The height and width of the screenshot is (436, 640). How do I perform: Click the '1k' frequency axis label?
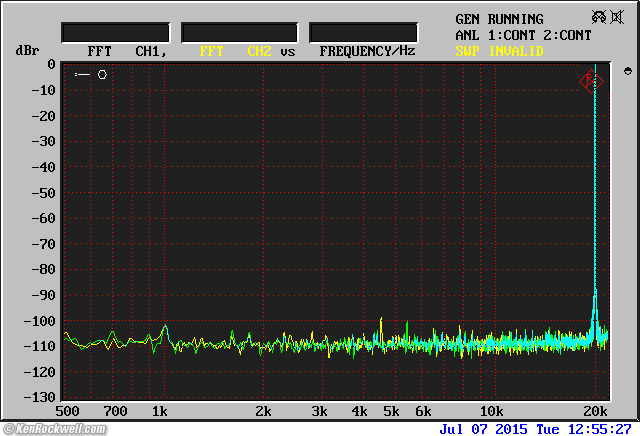point(160,411)
